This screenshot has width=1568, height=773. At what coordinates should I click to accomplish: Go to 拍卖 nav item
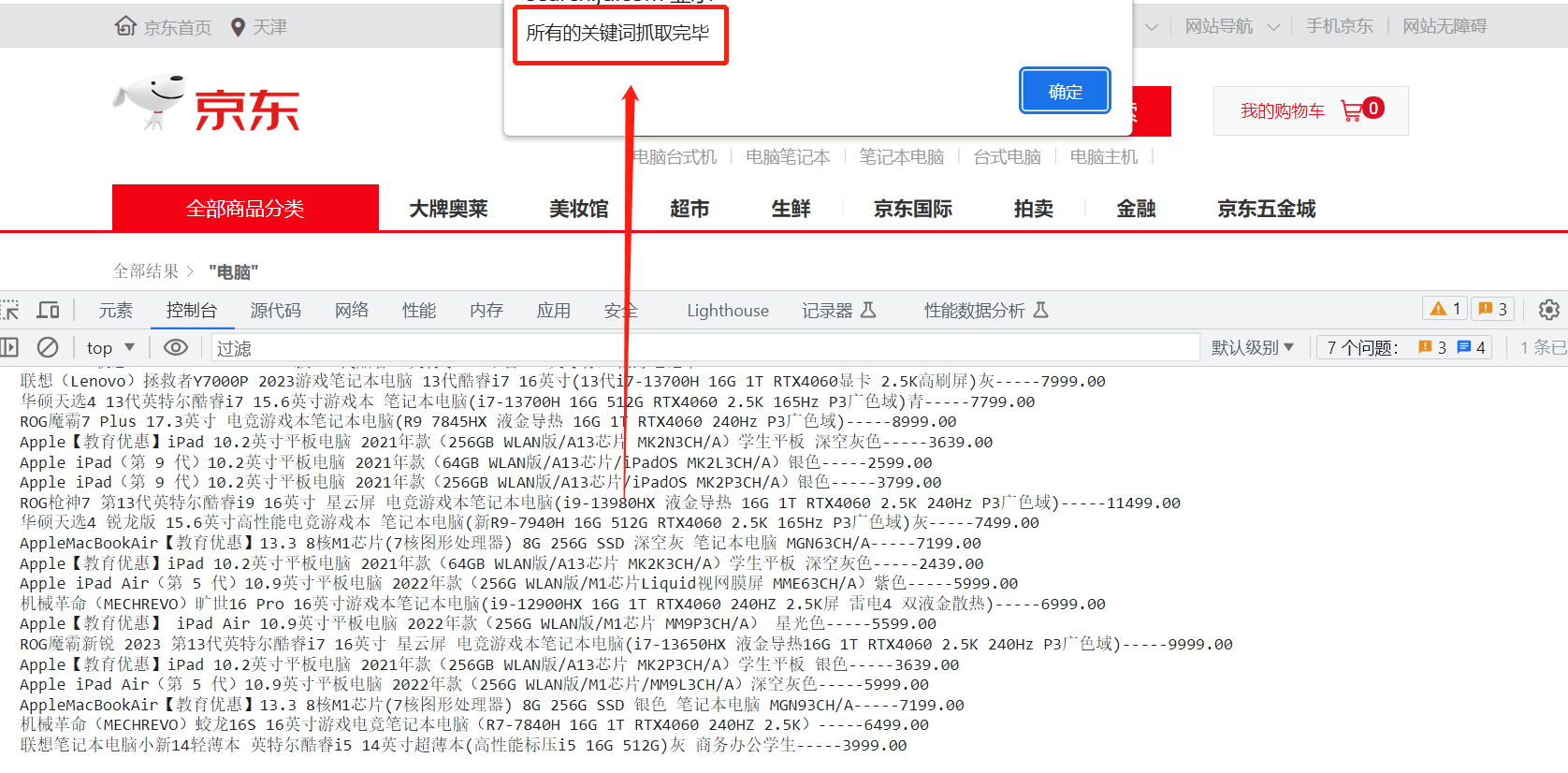1034,208
